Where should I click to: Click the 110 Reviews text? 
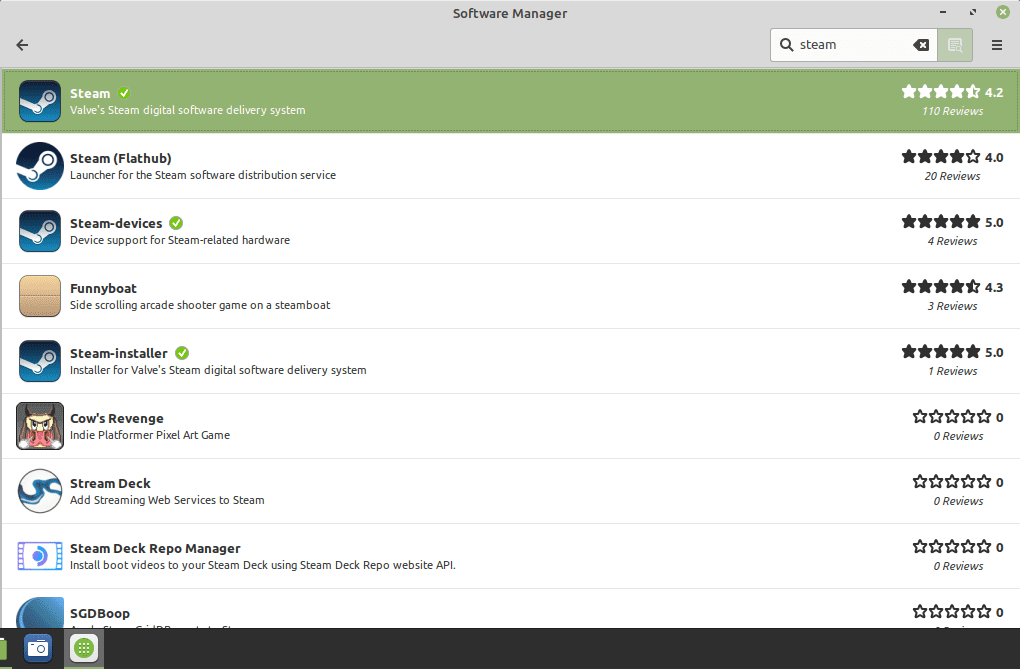tap(952, 111)
